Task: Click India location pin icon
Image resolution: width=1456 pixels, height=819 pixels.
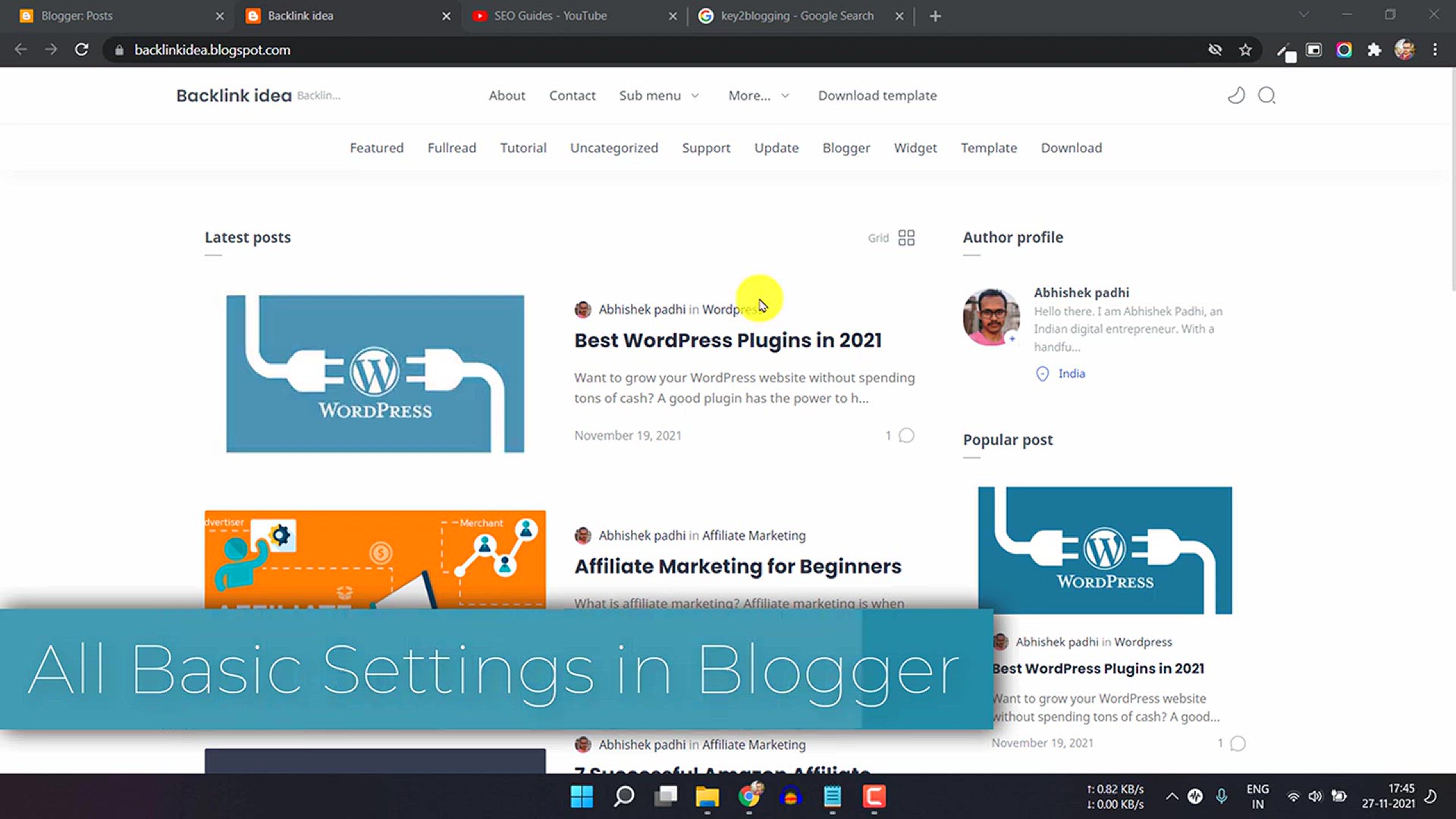Action: (x=1043, y=374)
